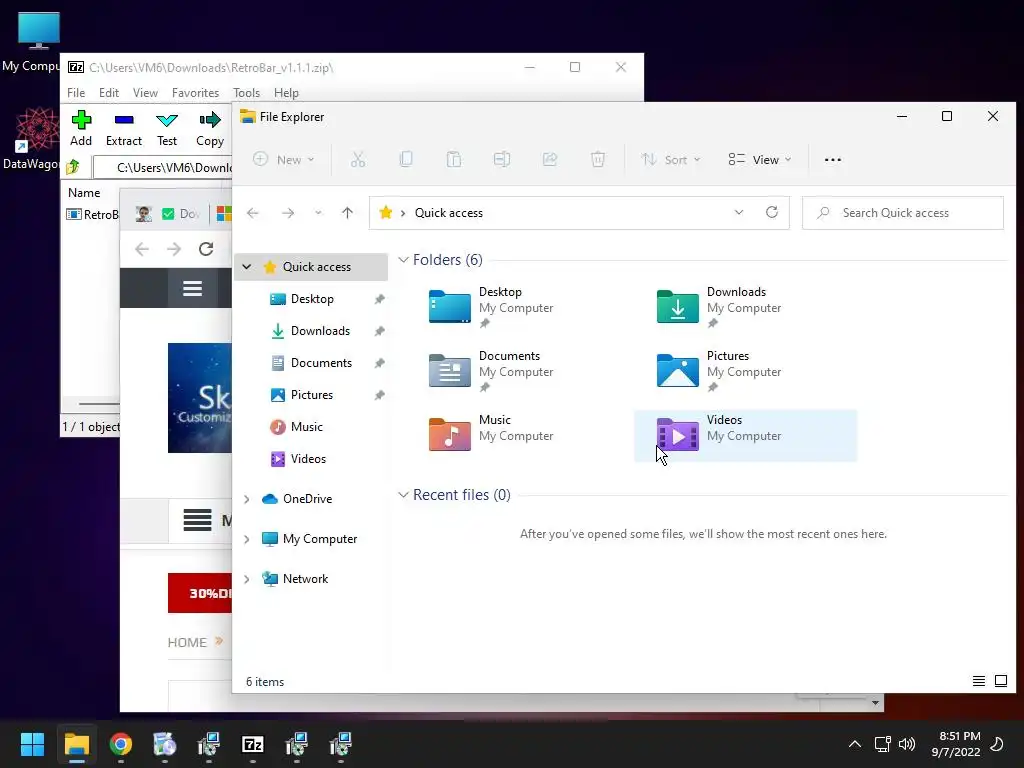Reload the page in the browser window
This screenshot has height=768, width=1024.
tap(206, 249)
